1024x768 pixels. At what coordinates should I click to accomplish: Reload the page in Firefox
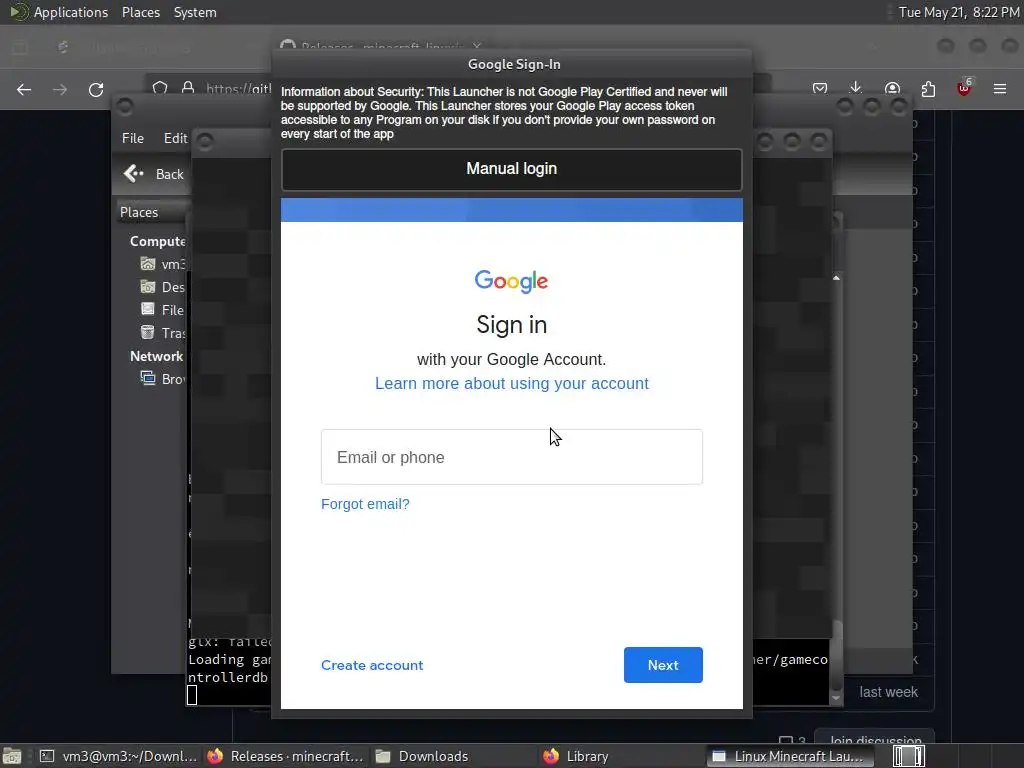coord(96,89)
